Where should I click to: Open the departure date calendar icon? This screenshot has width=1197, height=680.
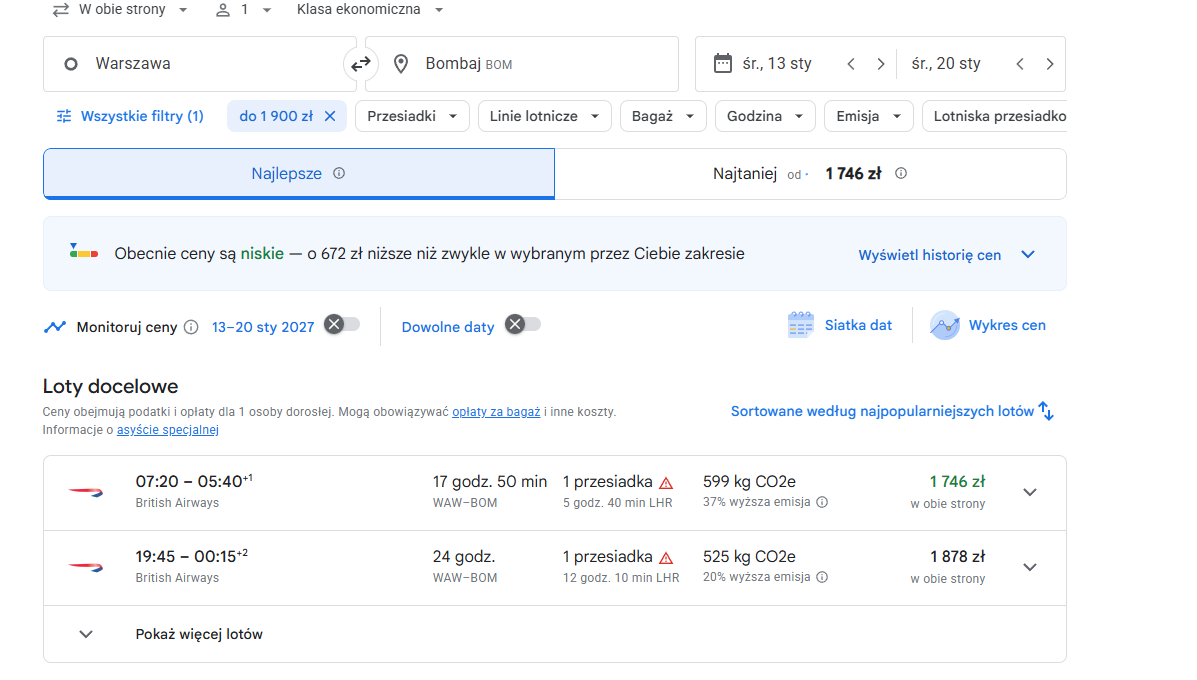click(x=722, y=63)
